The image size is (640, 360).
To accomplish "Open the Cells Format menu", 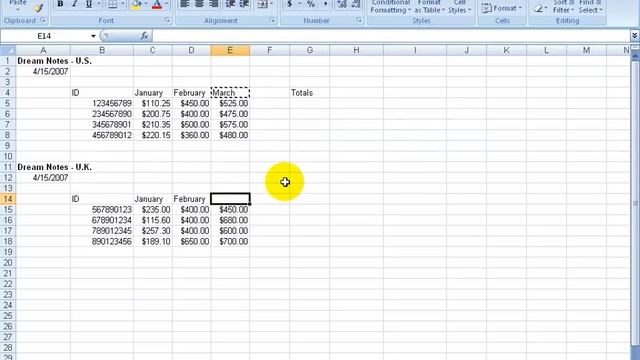I will click(502, 8).
